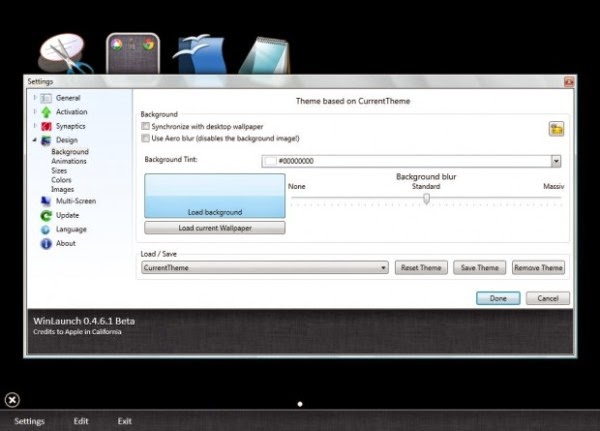Viewport: 600px width, 431px height.
Task: Open the scissors clipboard app icon
Action: [66, 54]
